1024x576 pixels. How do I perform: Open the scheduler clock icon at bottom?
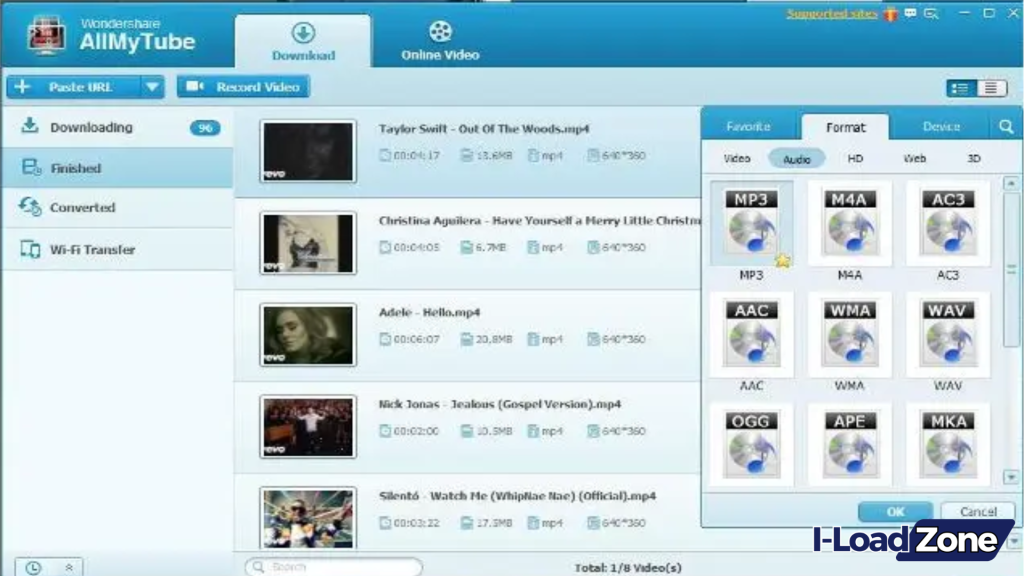click(x=33, y=568)
